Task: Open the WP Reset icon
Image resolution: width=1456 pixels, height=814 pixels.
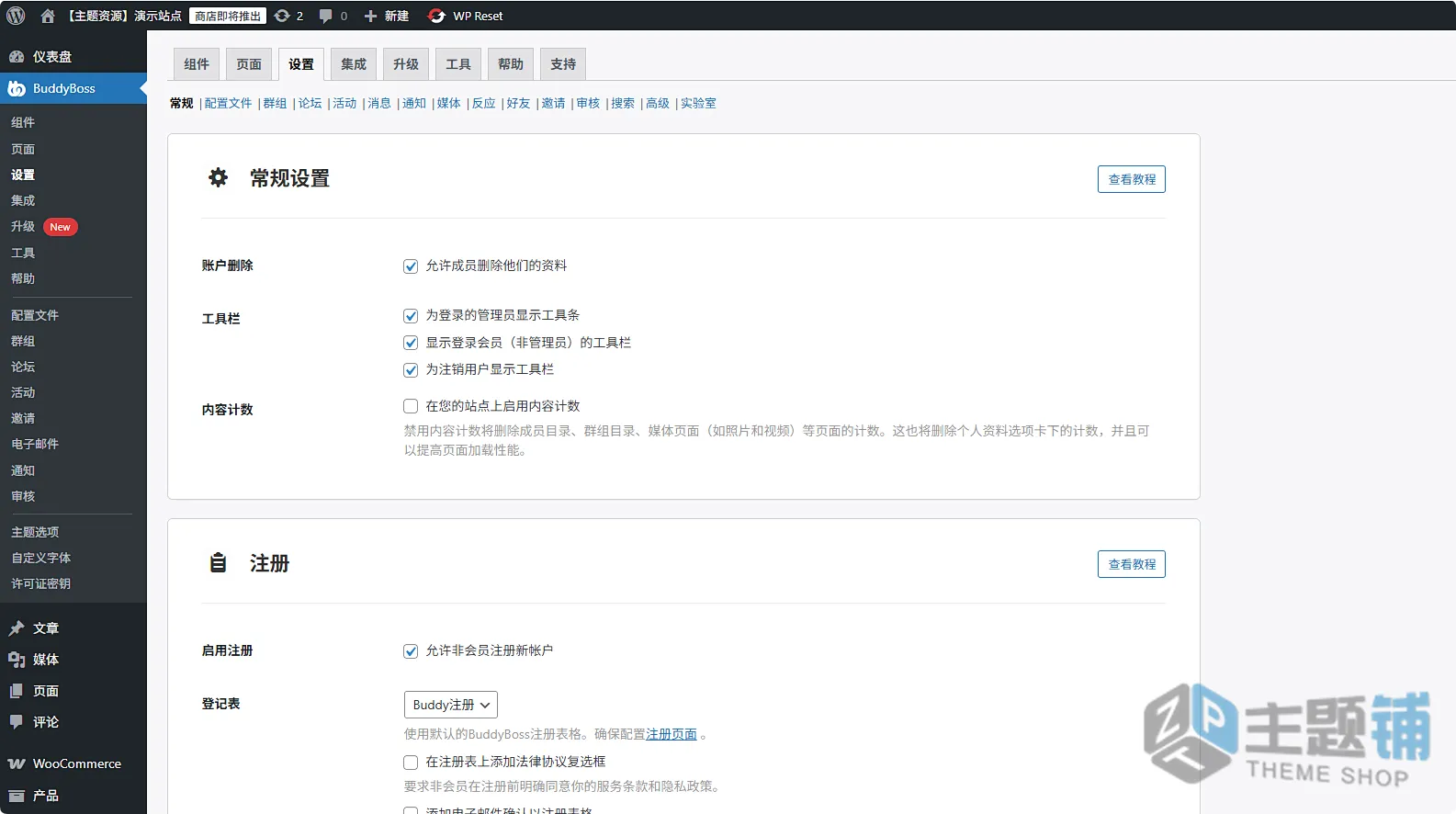Action: click(436, 16)
